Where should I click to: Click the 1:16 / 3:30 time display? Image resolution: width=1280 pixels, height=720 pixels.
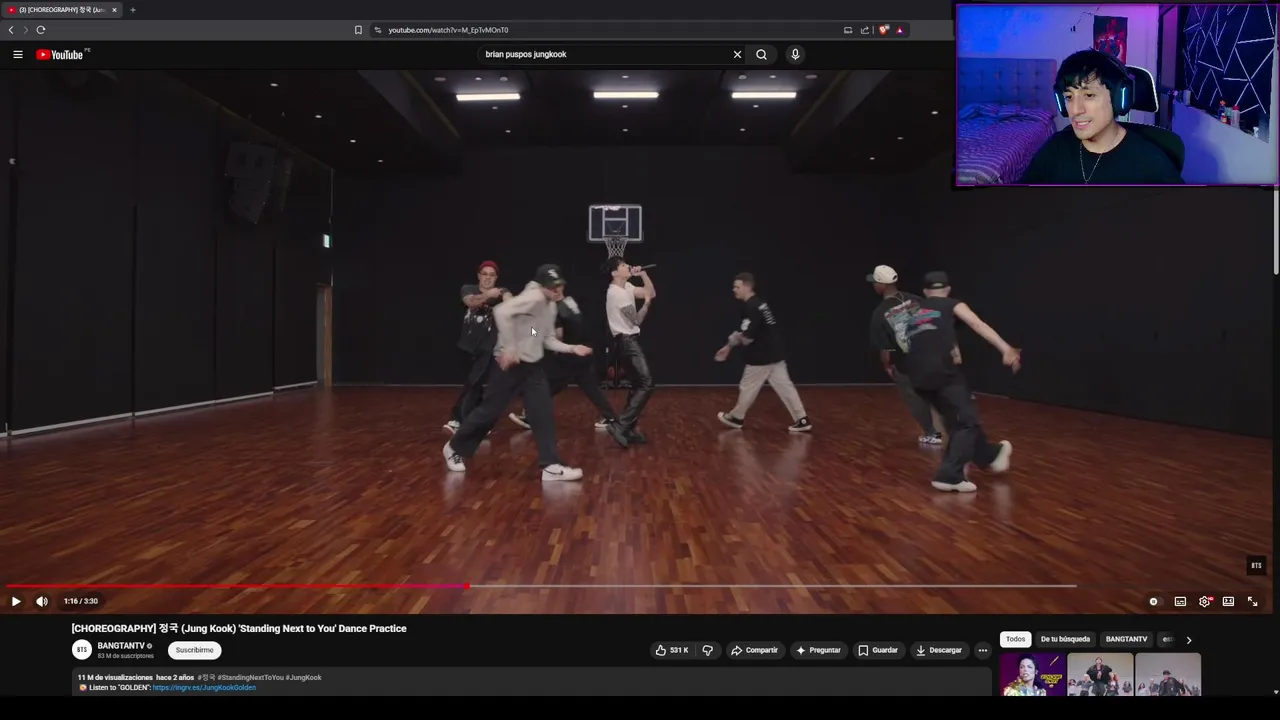81,601
